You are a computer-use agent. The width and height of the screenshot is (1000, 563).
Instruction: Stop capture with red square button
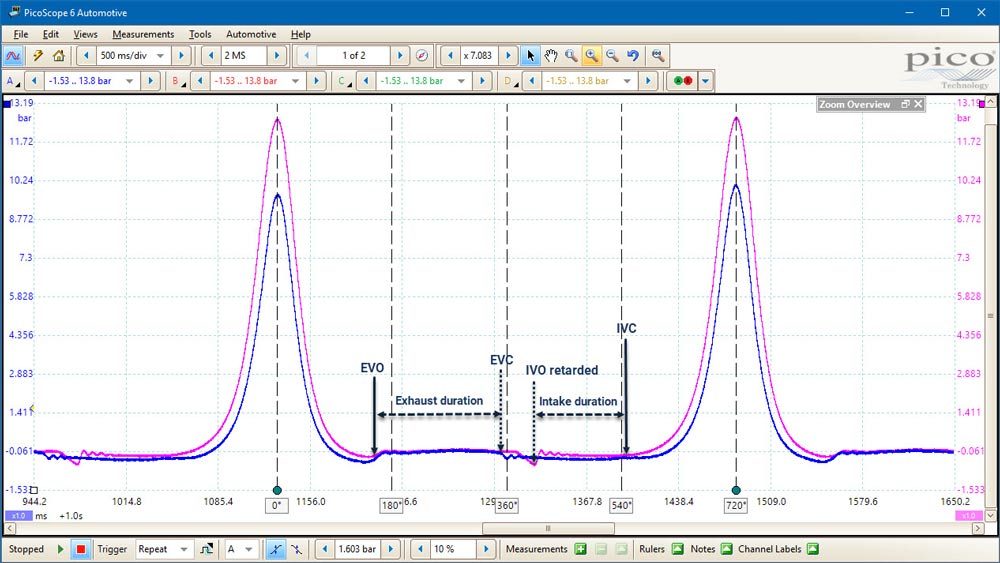[80, 549]
